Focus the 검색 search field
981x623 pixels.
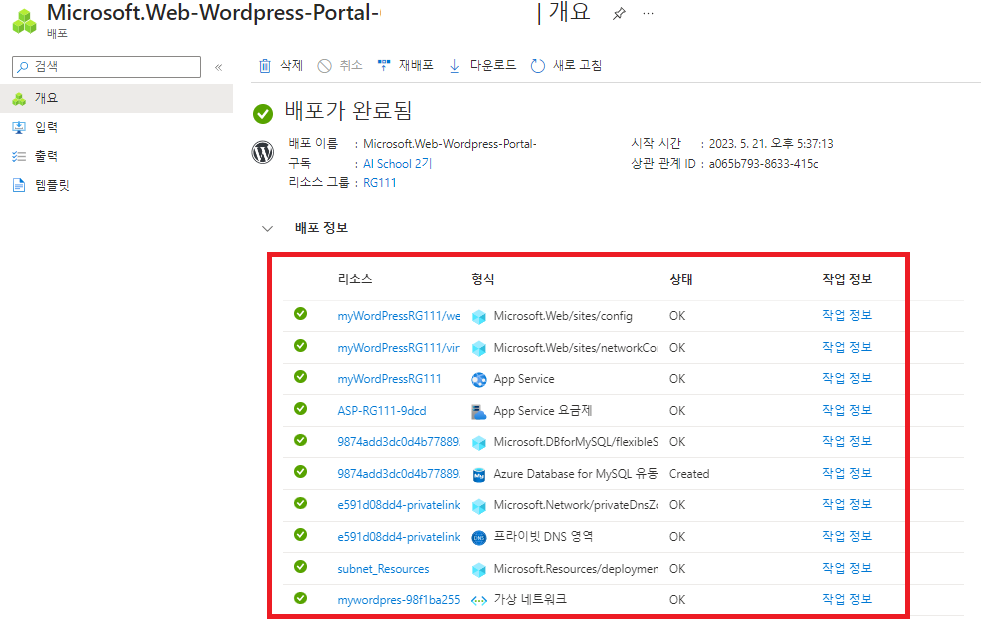[106, 66]
